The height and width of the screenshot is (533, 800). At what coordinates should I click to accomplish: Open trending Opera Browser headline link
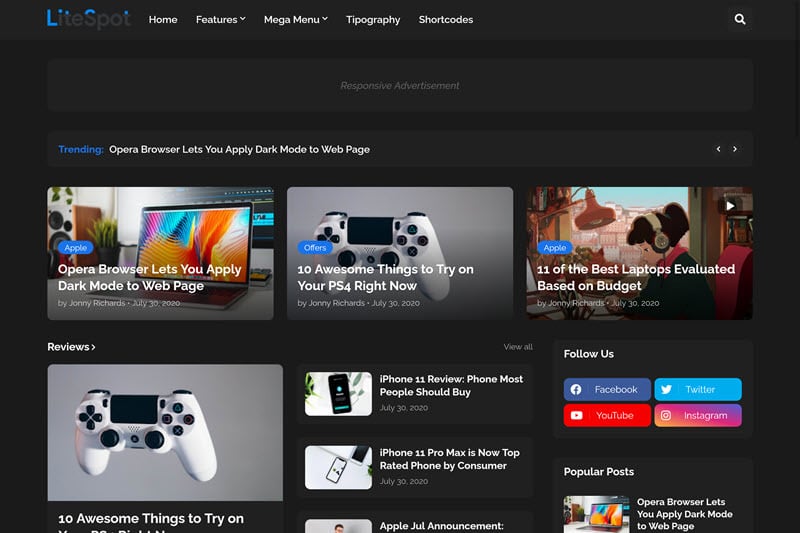point(239,149)
